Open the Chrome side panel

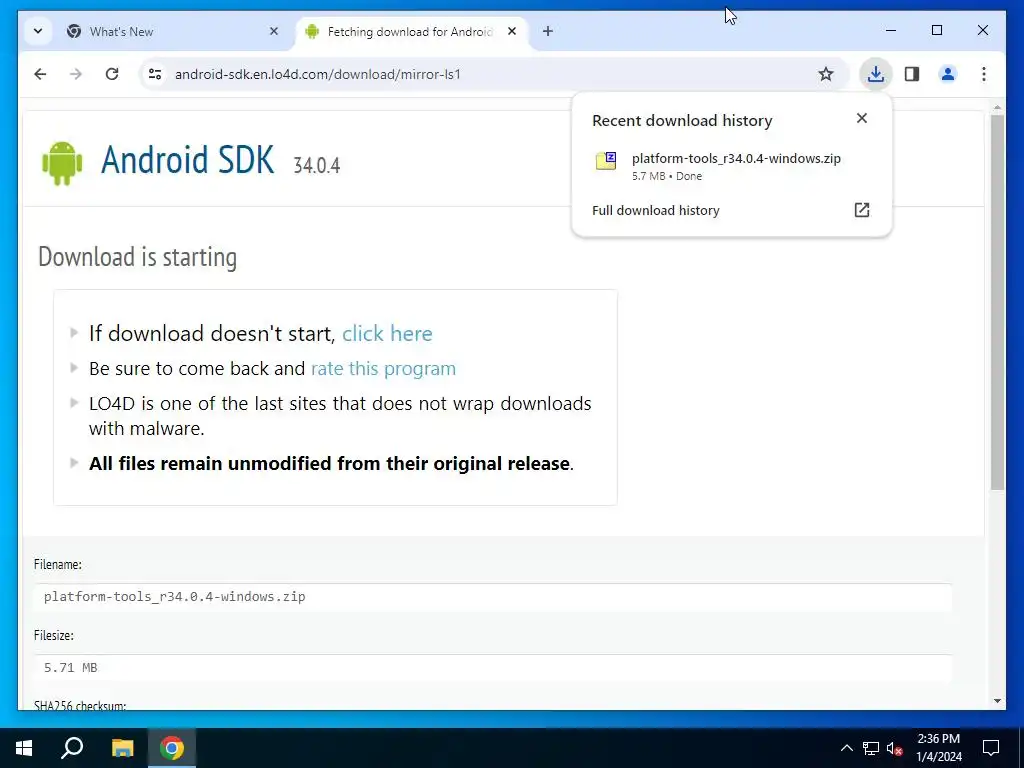pyautogui.click(x=912, y=74)
